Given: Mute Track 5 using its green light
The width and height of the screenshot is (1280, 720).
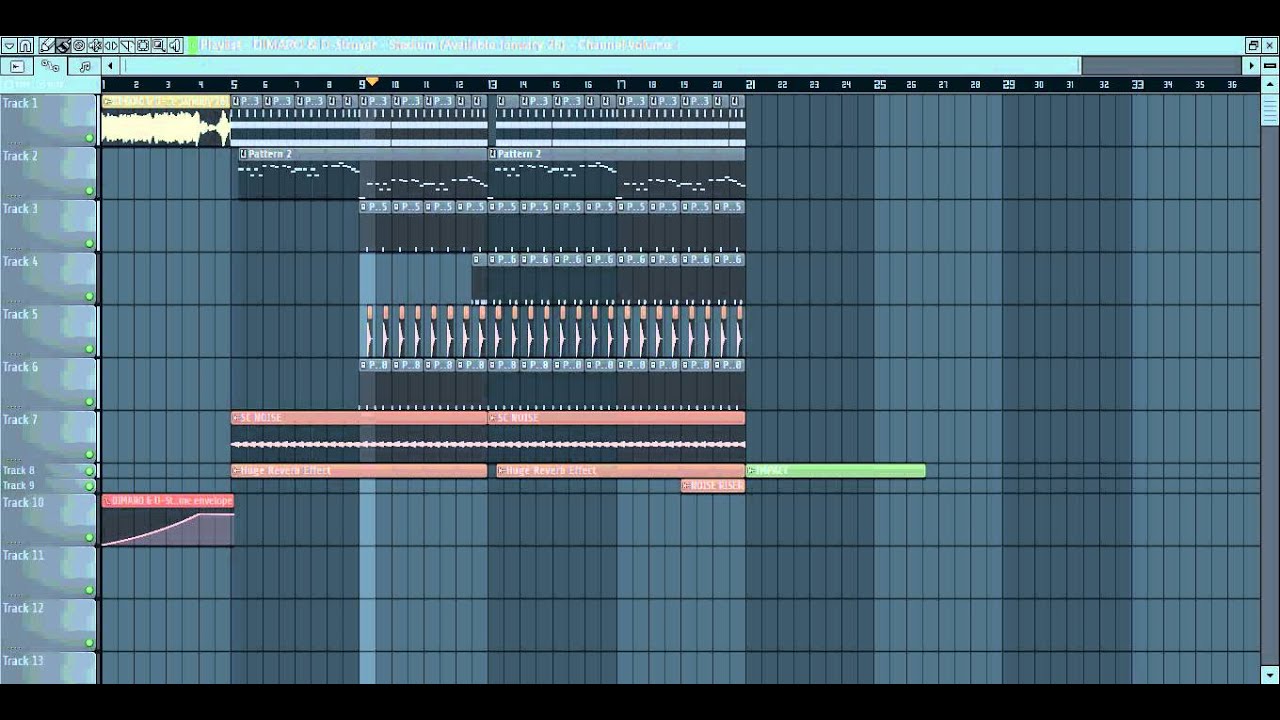Looking at the screenshot, I should [89, 350].
